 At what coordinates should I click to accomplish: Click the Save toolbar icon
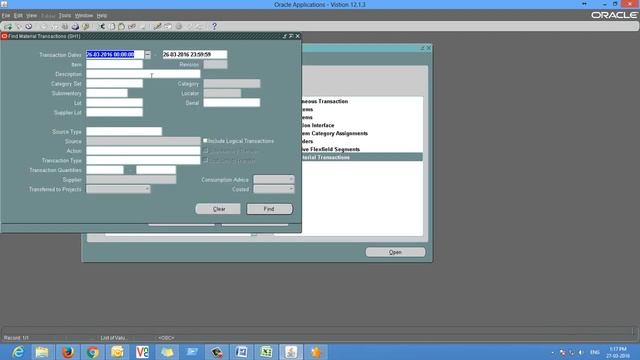pos(43,27)
